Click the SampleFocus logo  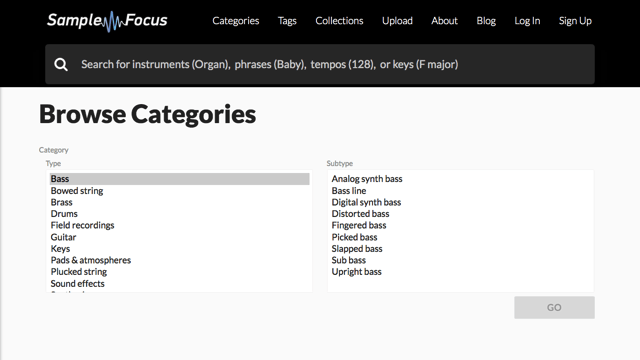pos(107,21)
